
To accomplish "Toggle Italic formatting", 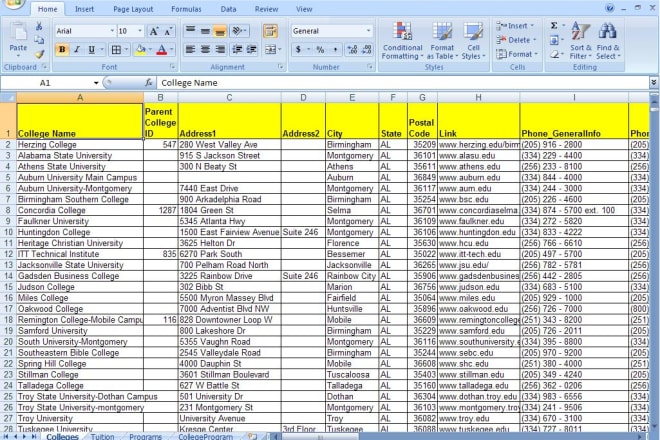I will pyautogui.click(x=77, y=50).
